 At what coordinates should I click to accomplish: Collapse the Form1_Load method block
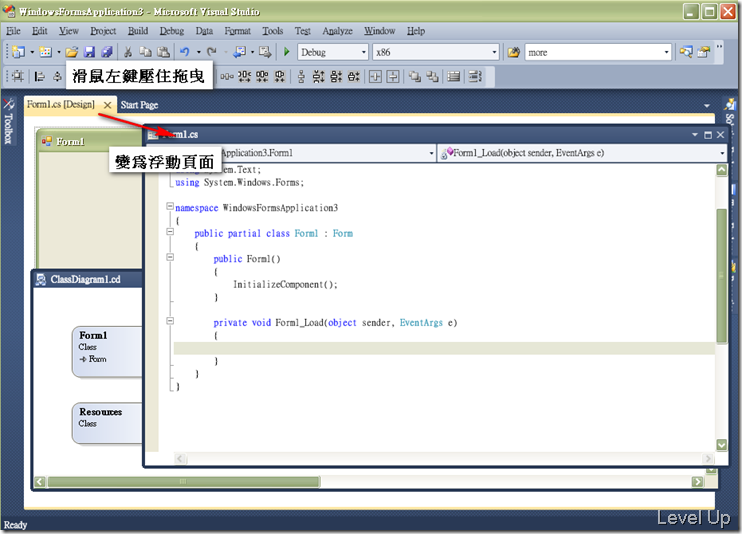coord(170,321)
